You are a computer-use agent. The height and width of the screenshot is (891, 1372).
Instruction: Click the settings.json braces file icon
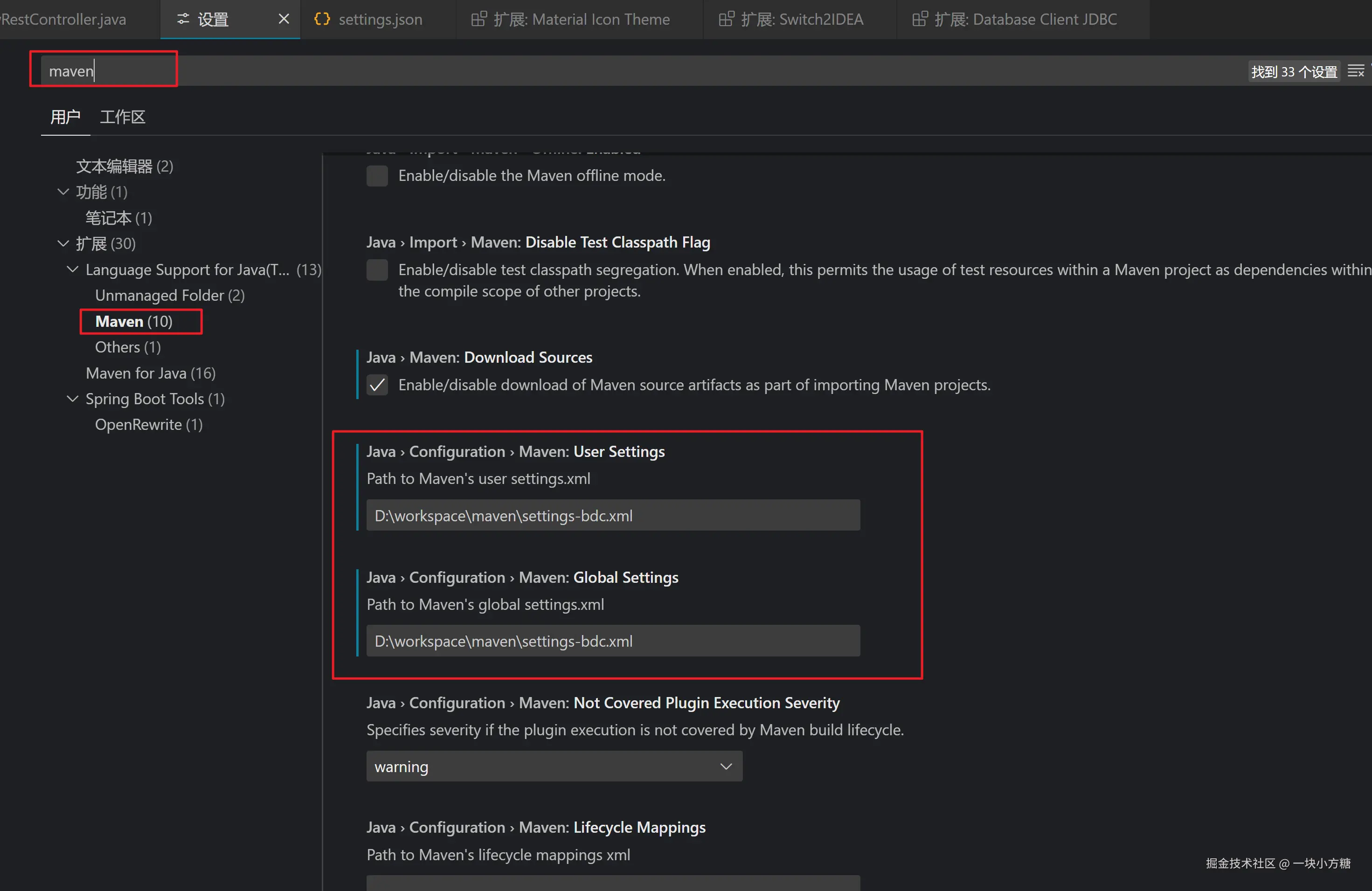[322, 19]
